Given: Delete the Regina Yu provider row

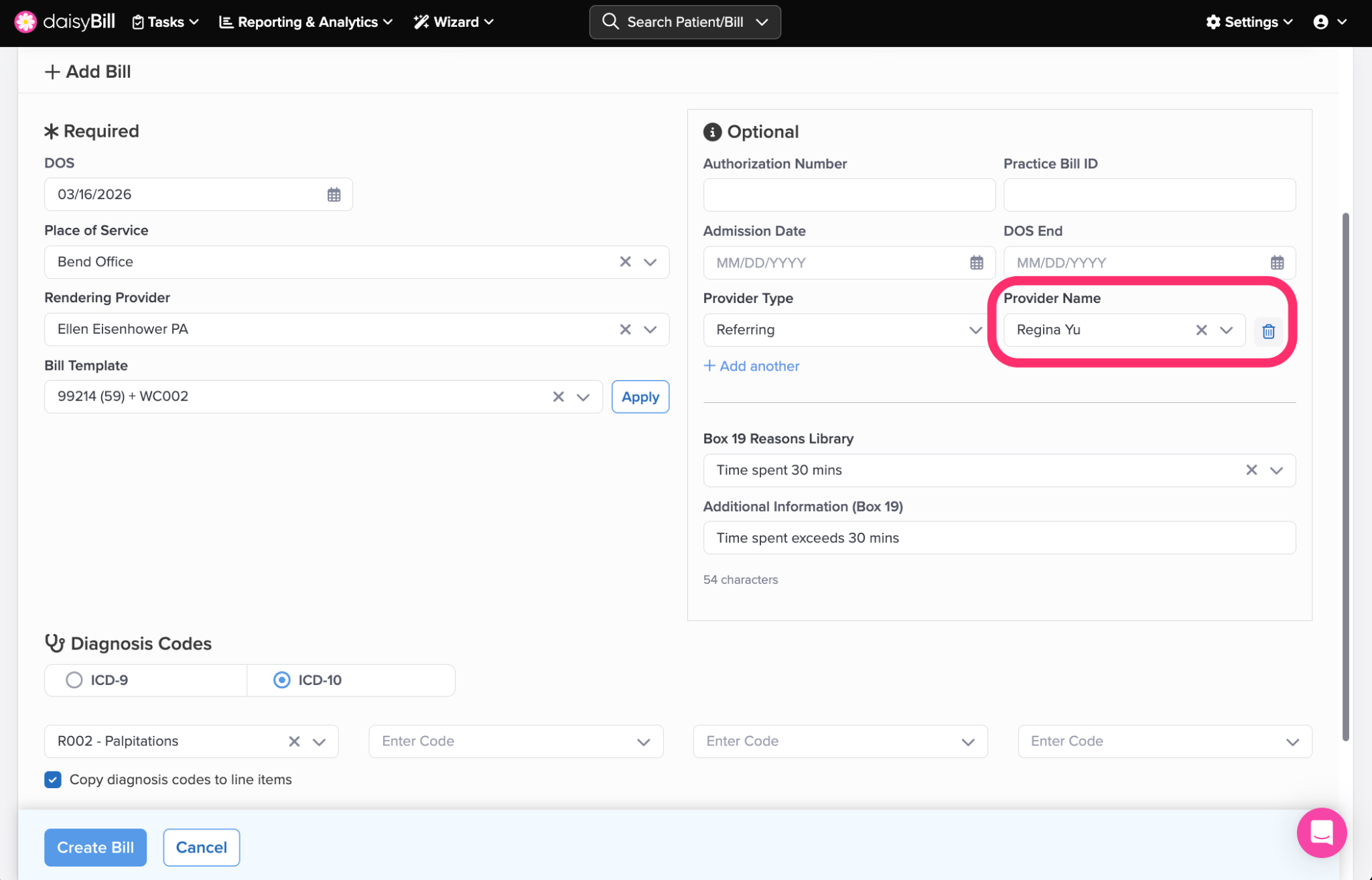Looking at the screenshot, I should click(1267, 331).
